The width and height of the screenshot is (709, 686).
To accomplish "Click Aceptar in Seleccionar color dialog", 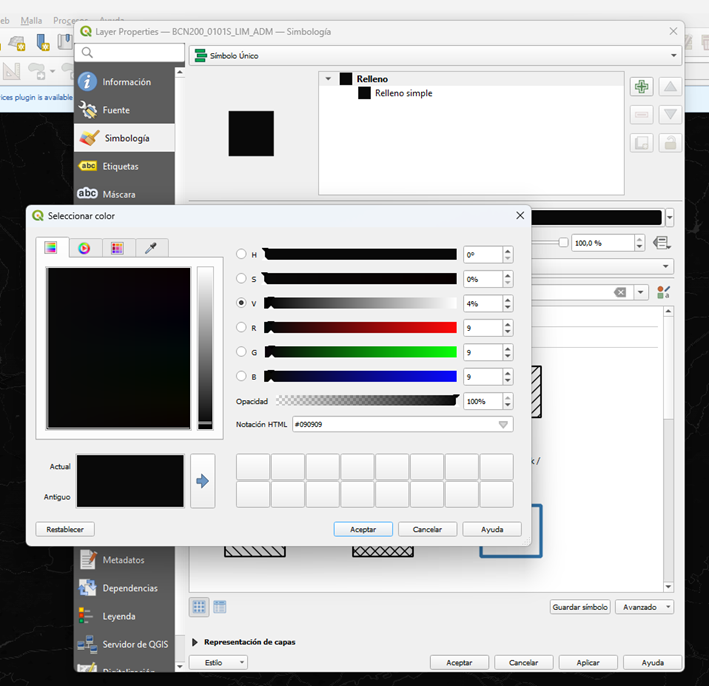I will (363, 529).
